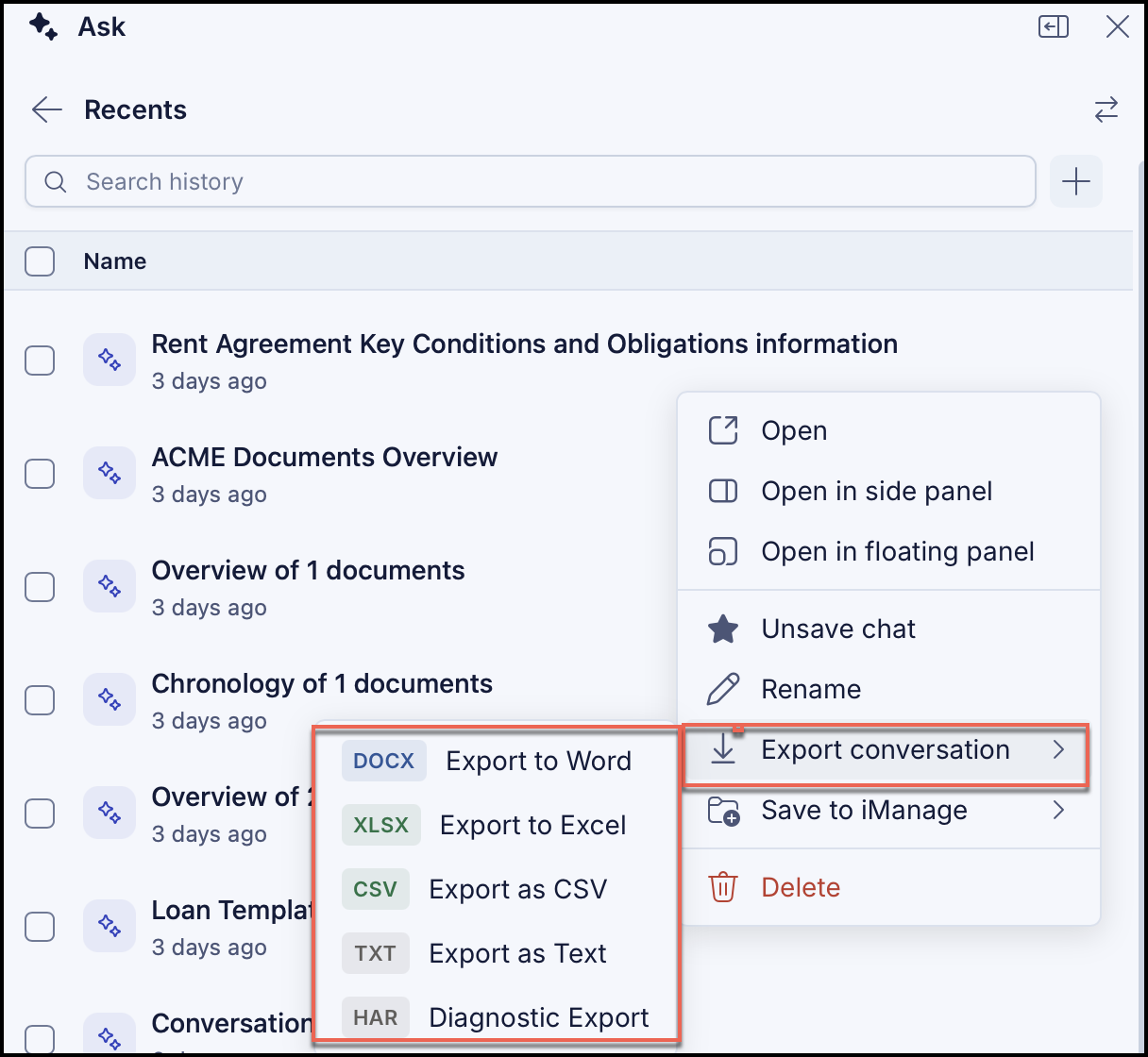
Task: Check the box for Chronology of 1 documents
Action: [40, 699]
